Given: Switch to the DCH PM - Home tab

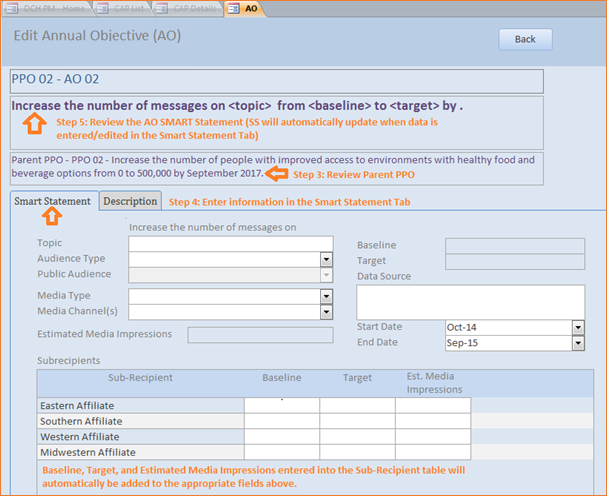Looking at the screenshot, I should point(47,9).
